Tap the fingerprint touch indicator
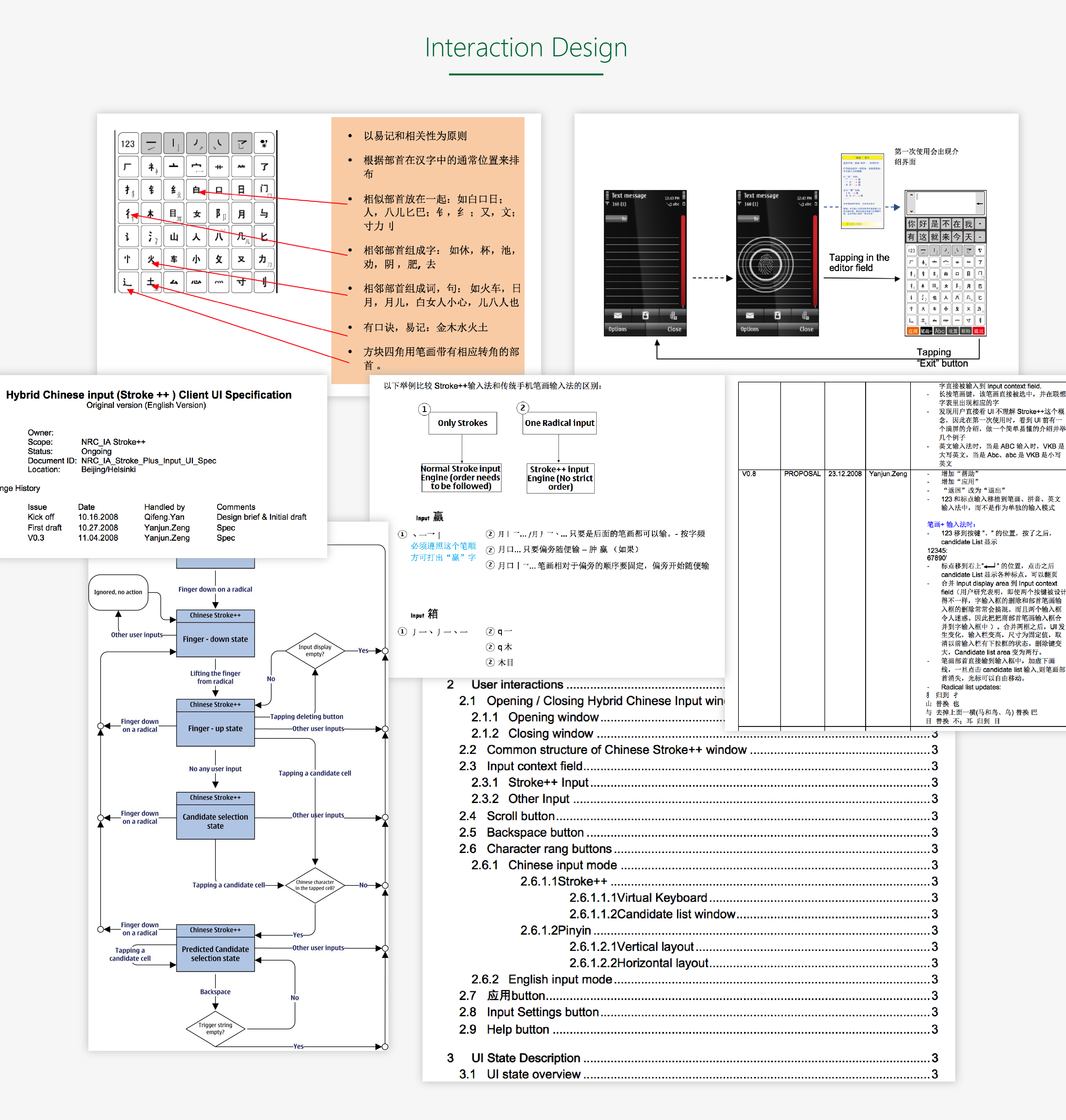The width and height of the screenshot is (1066, 1120). pyautogui.click(x=765, y=265)
